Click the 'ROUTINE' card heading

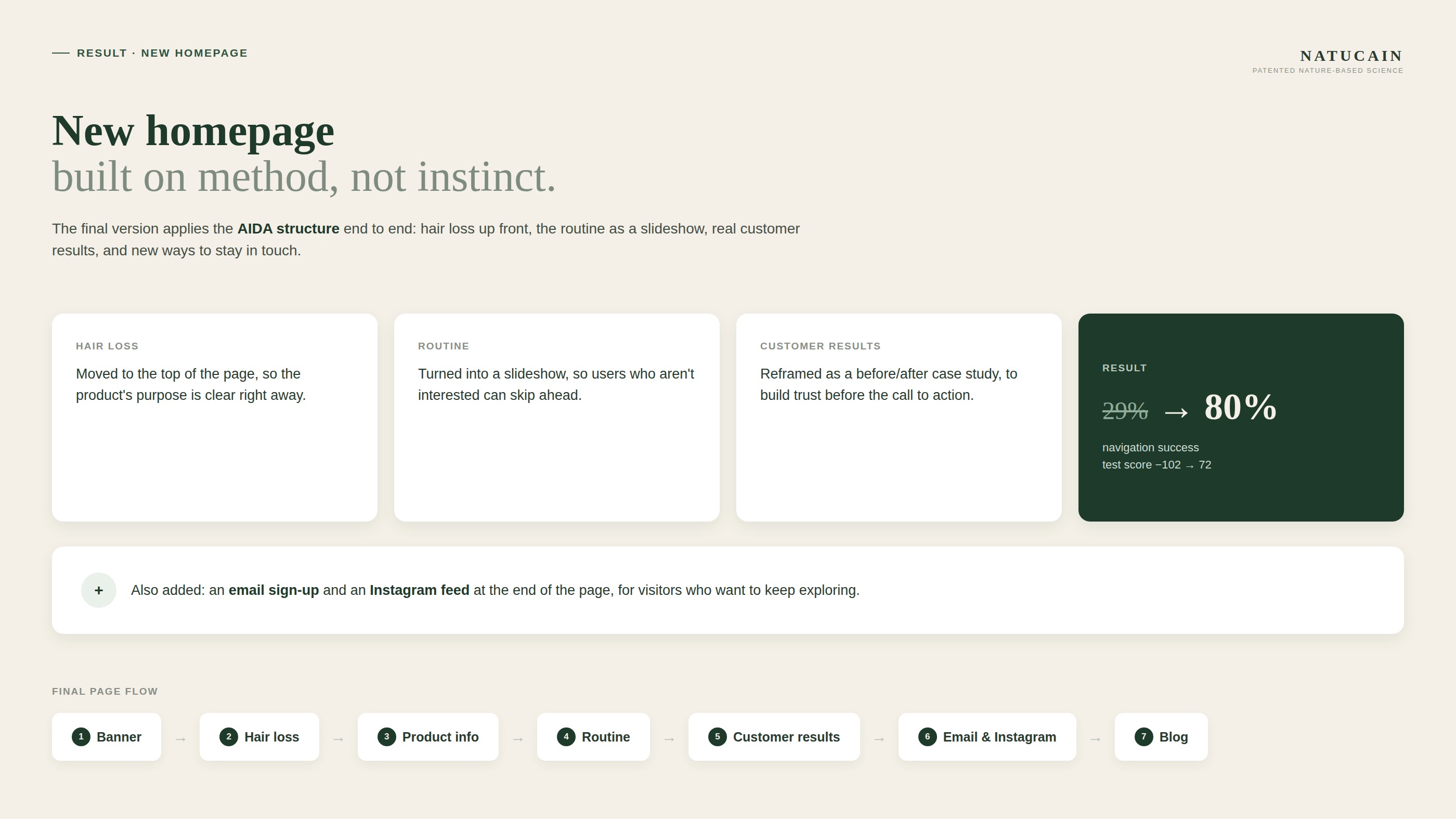click(x=444, y=346)
